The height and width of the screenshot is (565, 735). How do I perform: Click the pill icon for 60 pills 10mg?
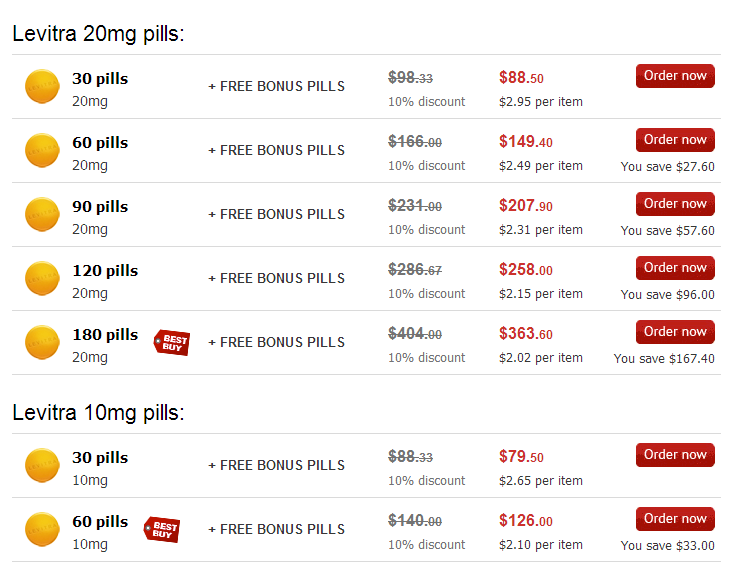click(42, 529)
